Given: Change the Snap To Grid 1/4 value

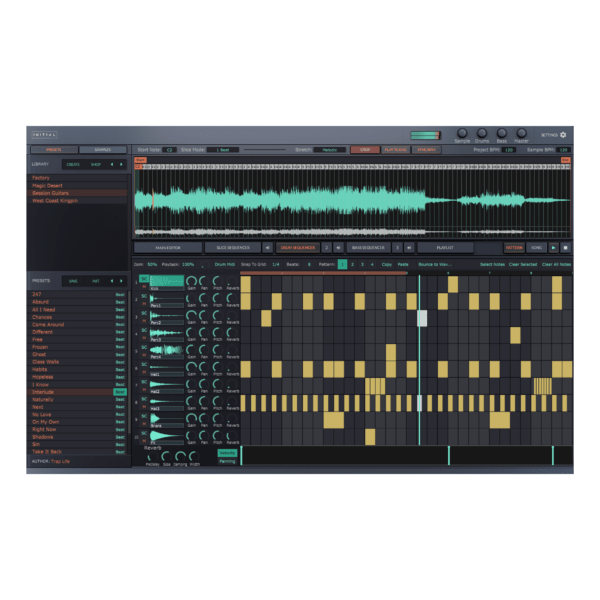Looking at the screenshot, I should tap(276, 264).
